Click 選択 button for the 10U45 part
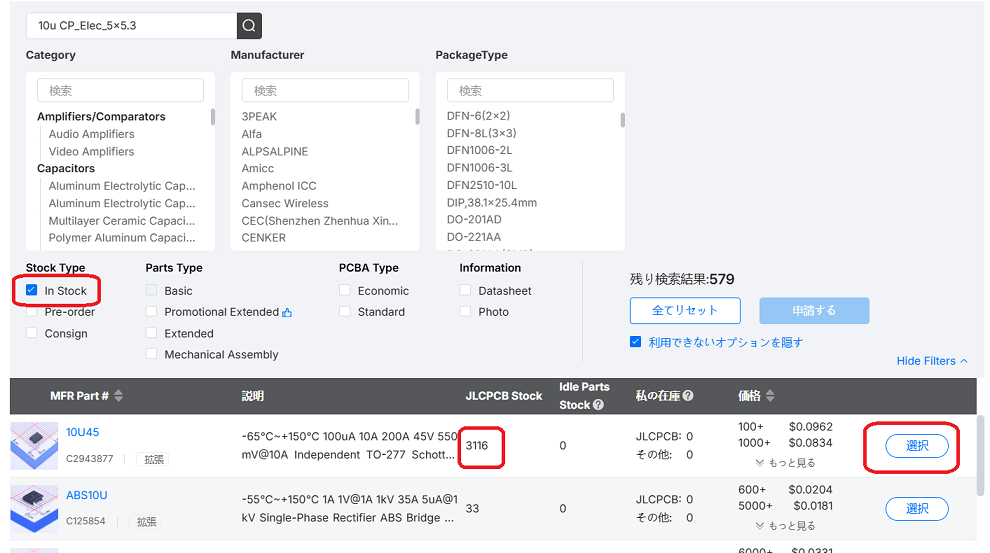990x553 pixels. pos(917,446)
